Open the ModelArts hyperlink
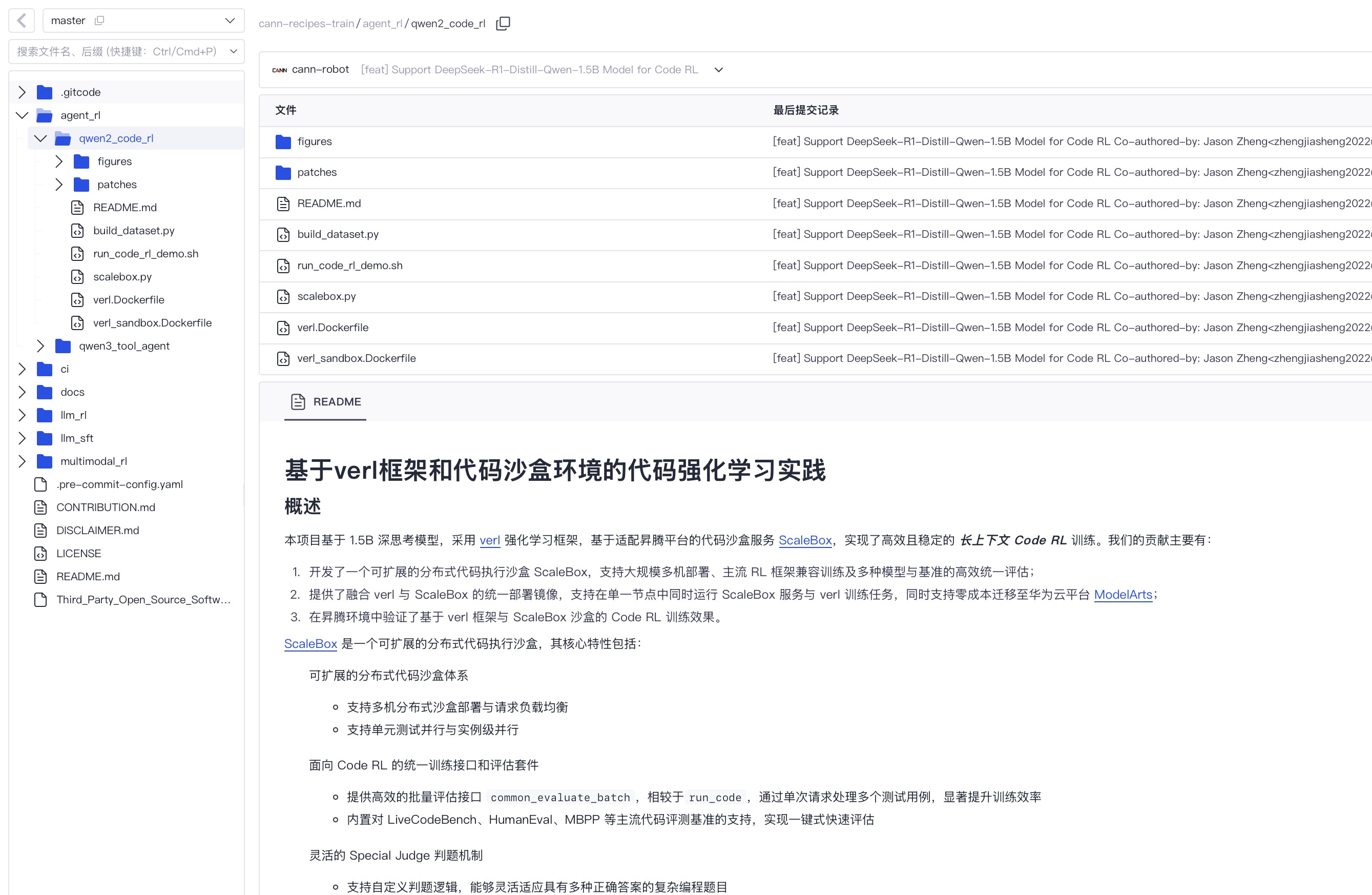Viewport: 1372px width, 895px height. [1122, 594]
